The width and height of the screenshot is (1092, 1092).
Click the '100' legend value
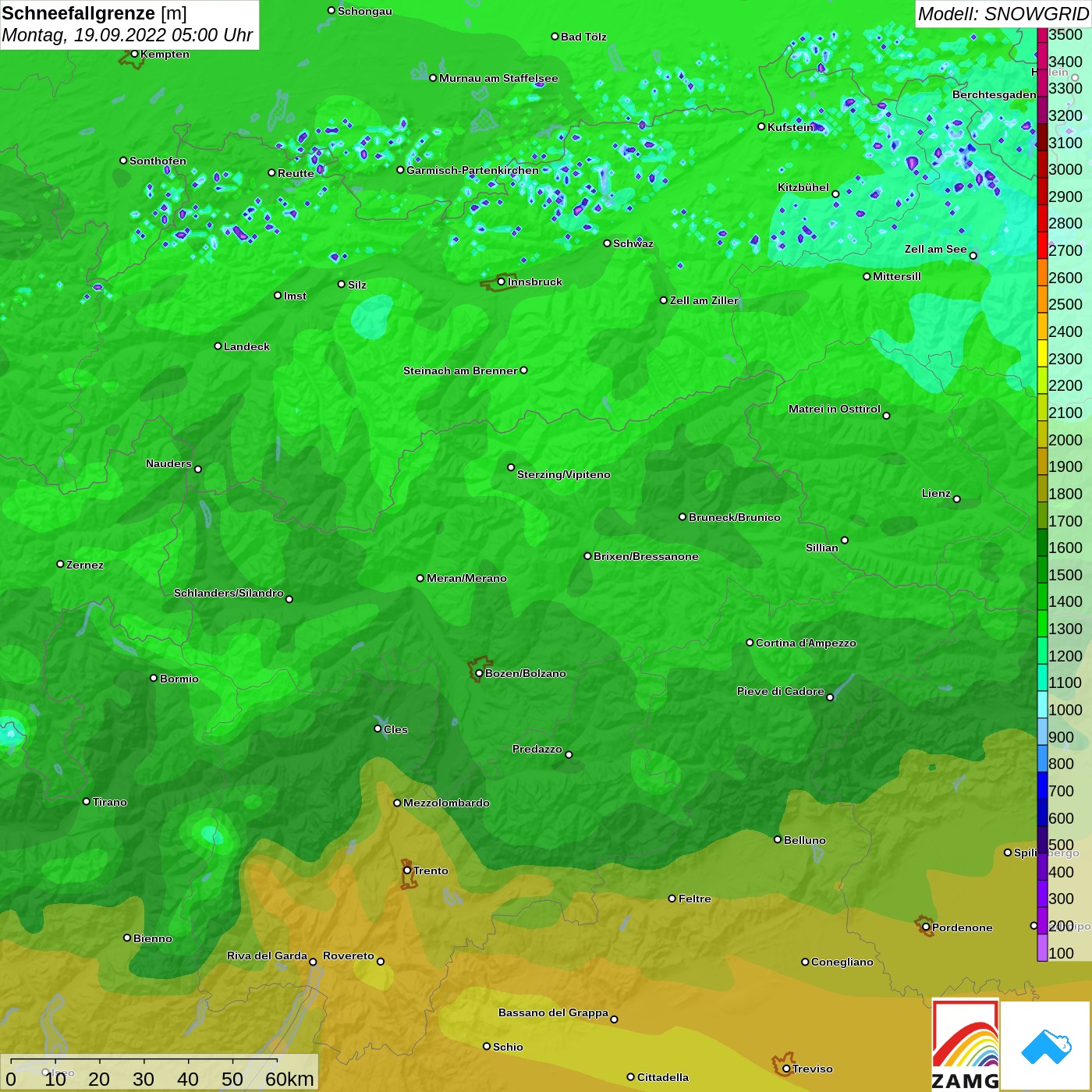tap(1062, 953)
